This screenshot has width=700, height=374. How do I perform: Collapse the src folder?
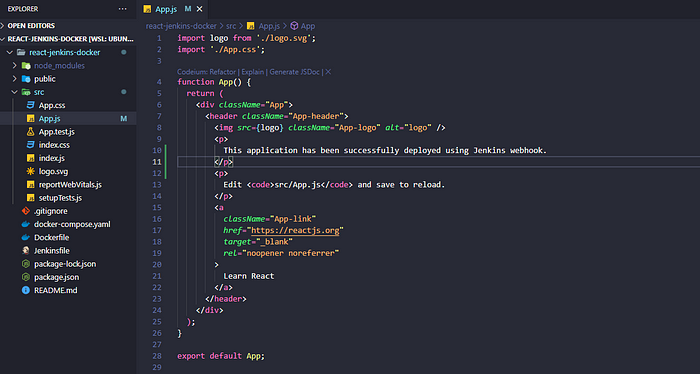tap(15, 92)
